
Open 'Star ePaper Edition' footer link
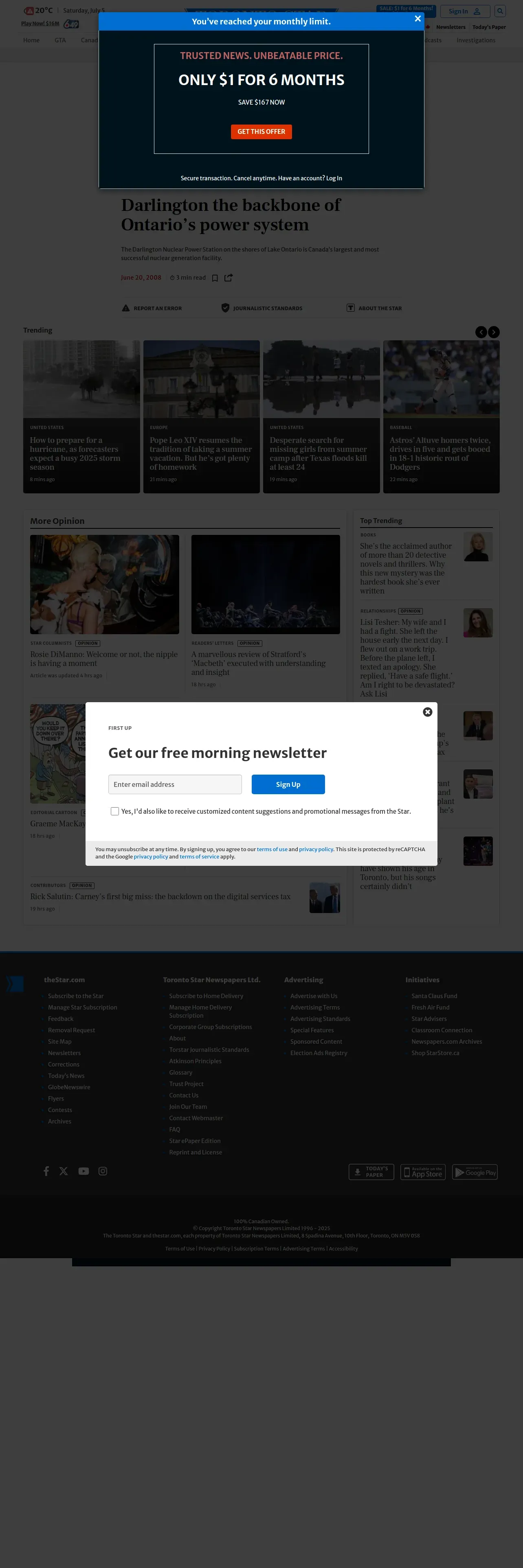[195, 1141]
